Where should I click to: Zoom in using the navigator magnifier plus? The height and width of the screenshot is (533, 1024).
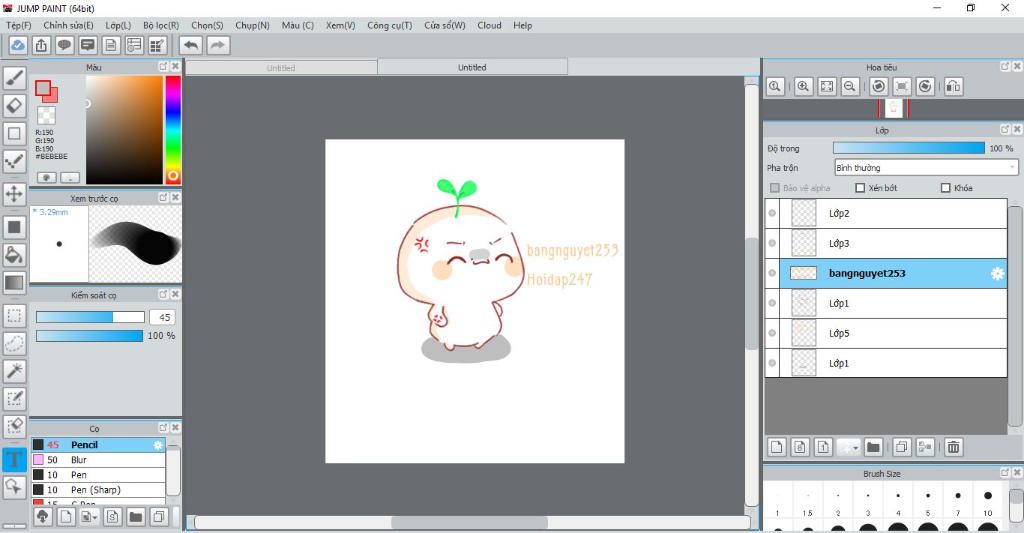(803, 86)
